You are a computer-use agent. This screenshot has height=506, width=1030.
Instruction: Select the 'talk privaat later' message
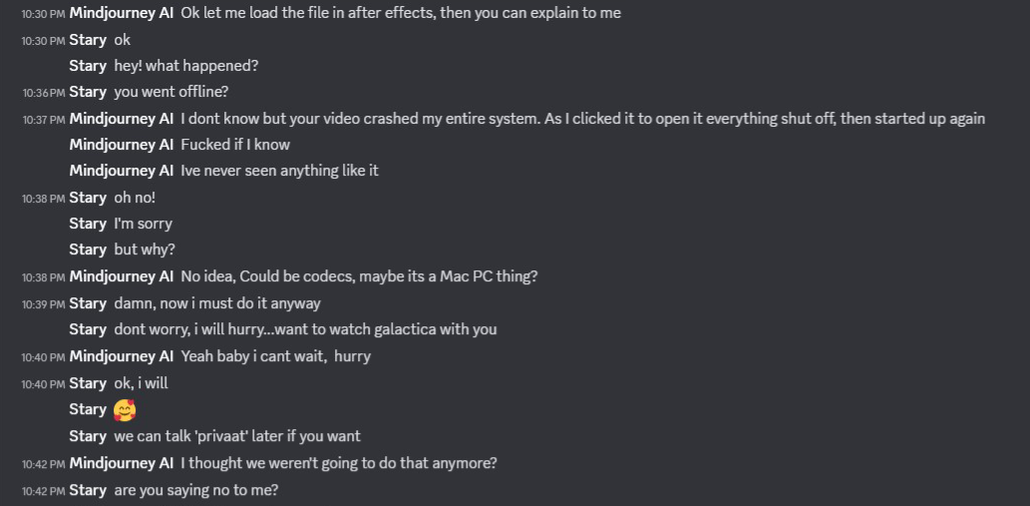238,436
